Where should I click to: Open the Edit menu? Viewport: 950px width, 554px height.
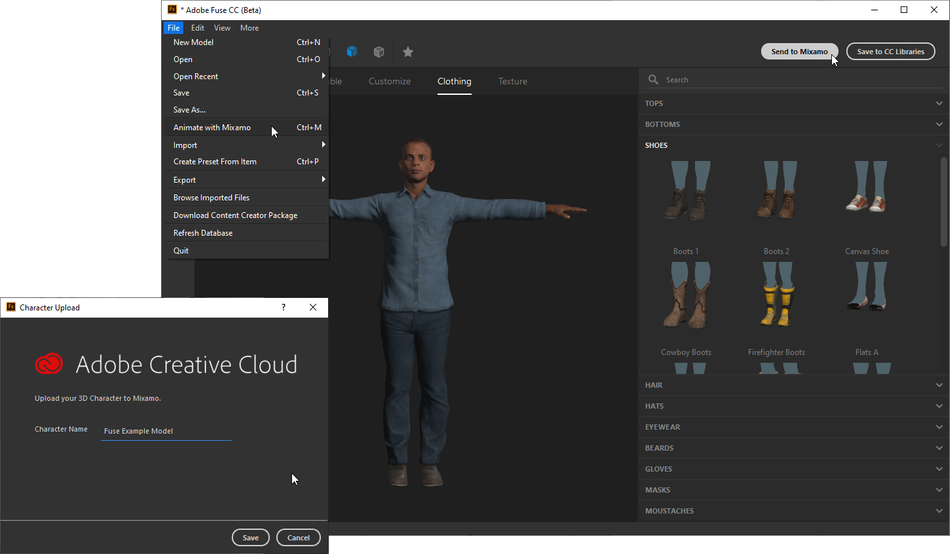click(198, 28)
